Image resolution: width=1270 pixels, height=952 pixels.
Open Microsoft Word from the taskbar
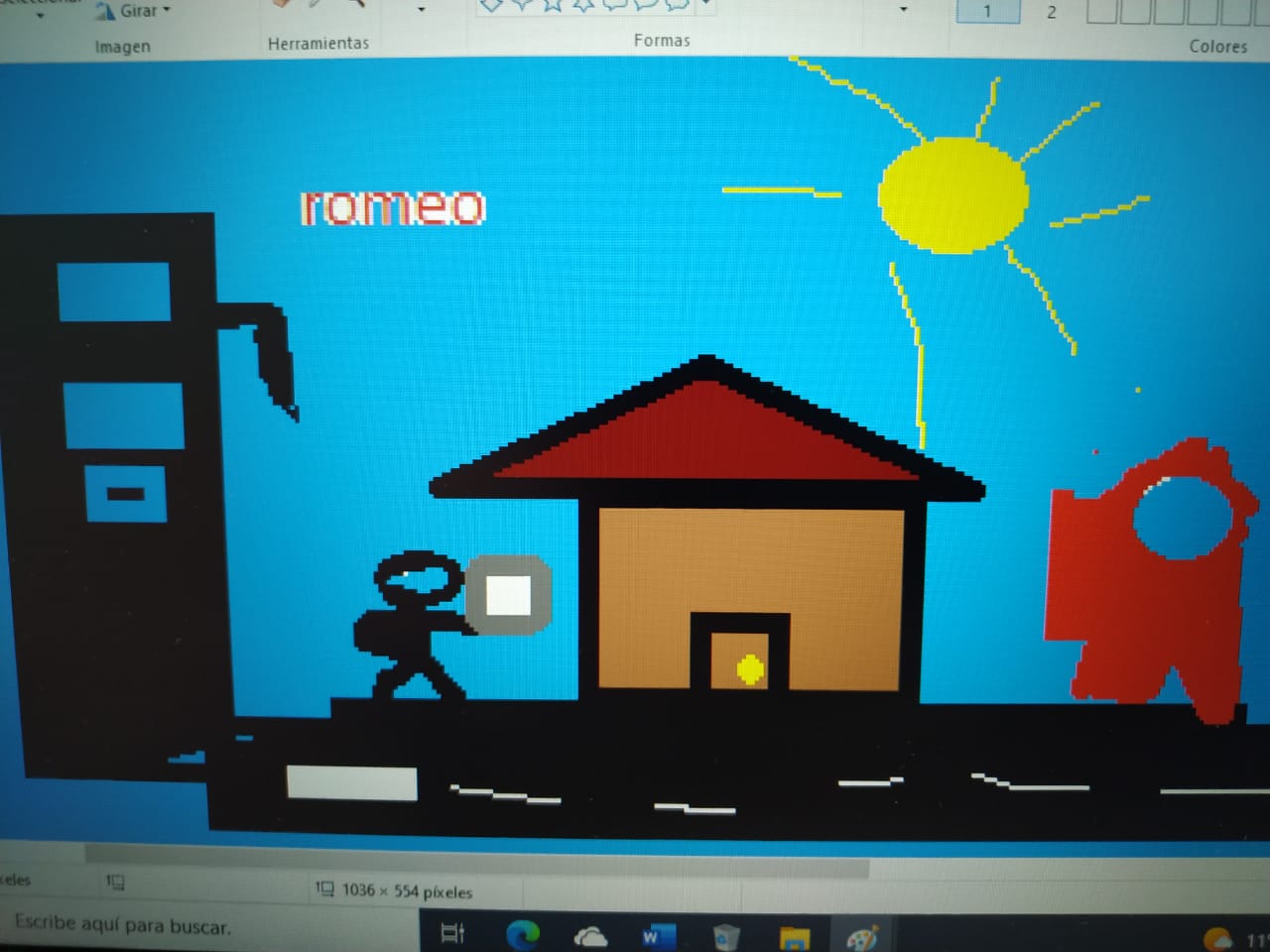657,936
